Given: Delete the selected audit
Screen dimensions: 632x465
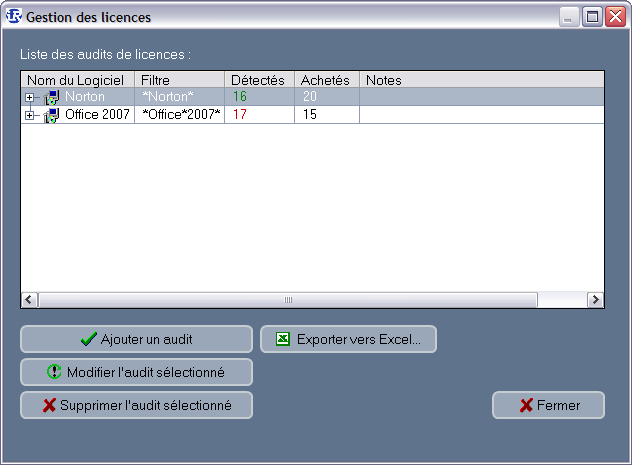Looking at the screenshot, I should (136, 405).
